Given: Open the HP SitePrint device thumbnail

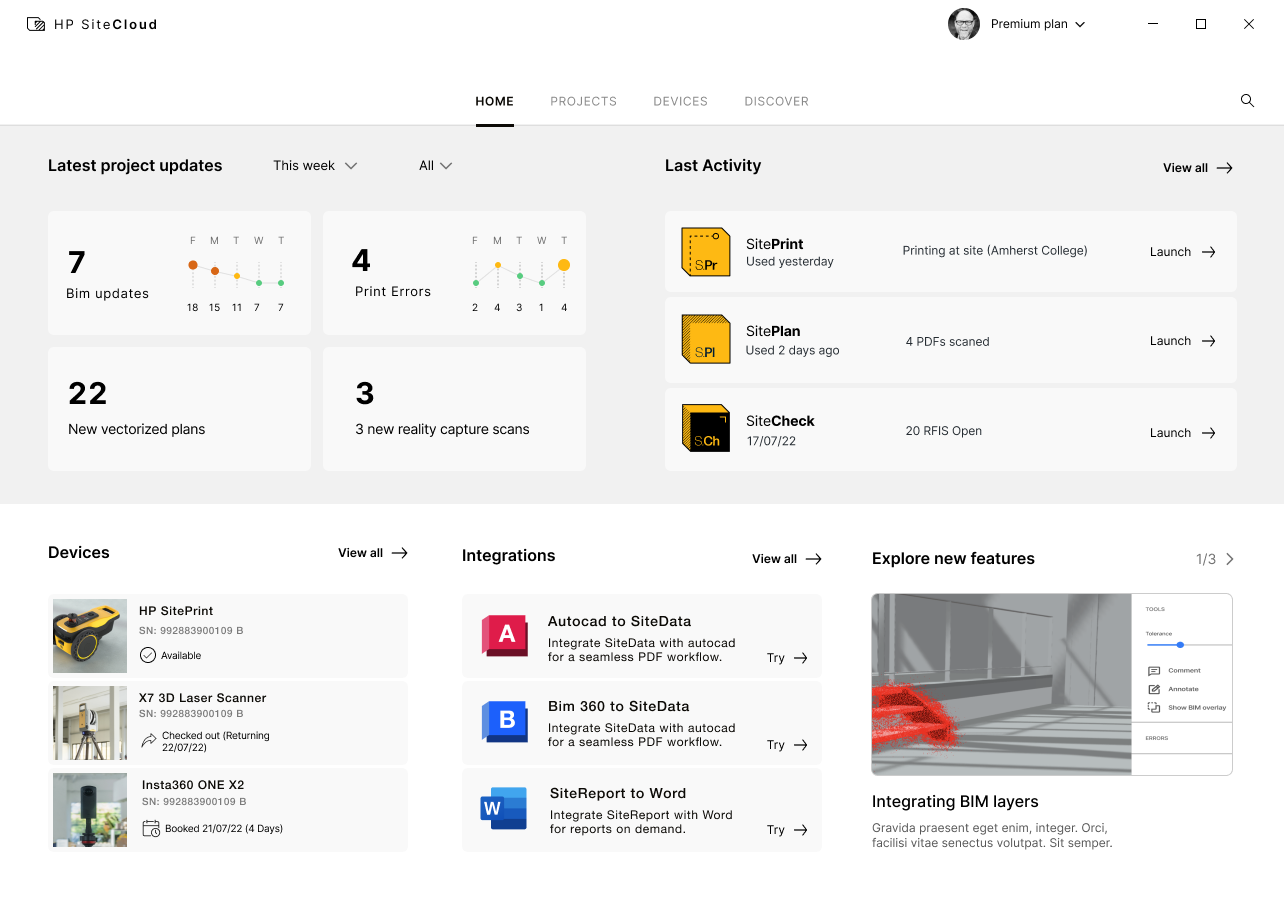Looking at the screenshot, I should (90, 636).
